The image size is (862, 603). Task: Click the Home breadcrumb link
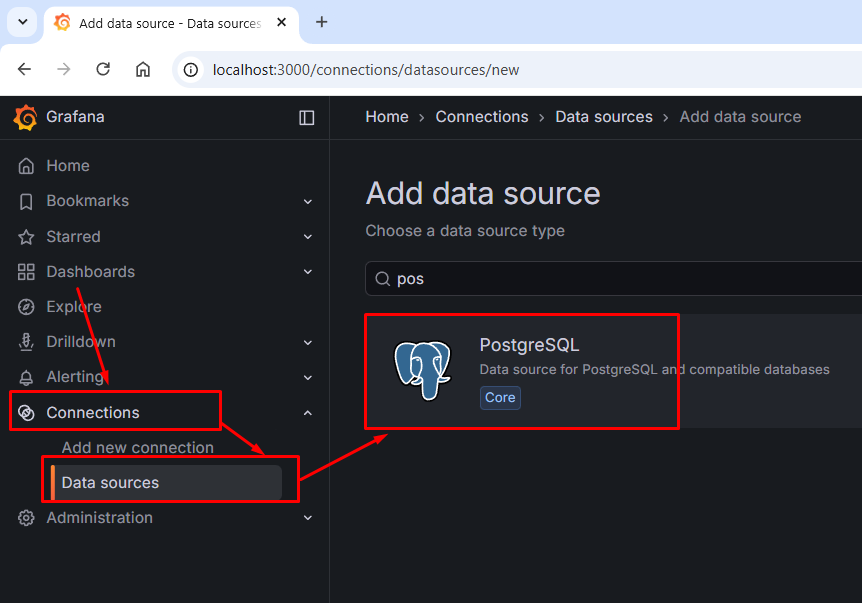point(387,117)
